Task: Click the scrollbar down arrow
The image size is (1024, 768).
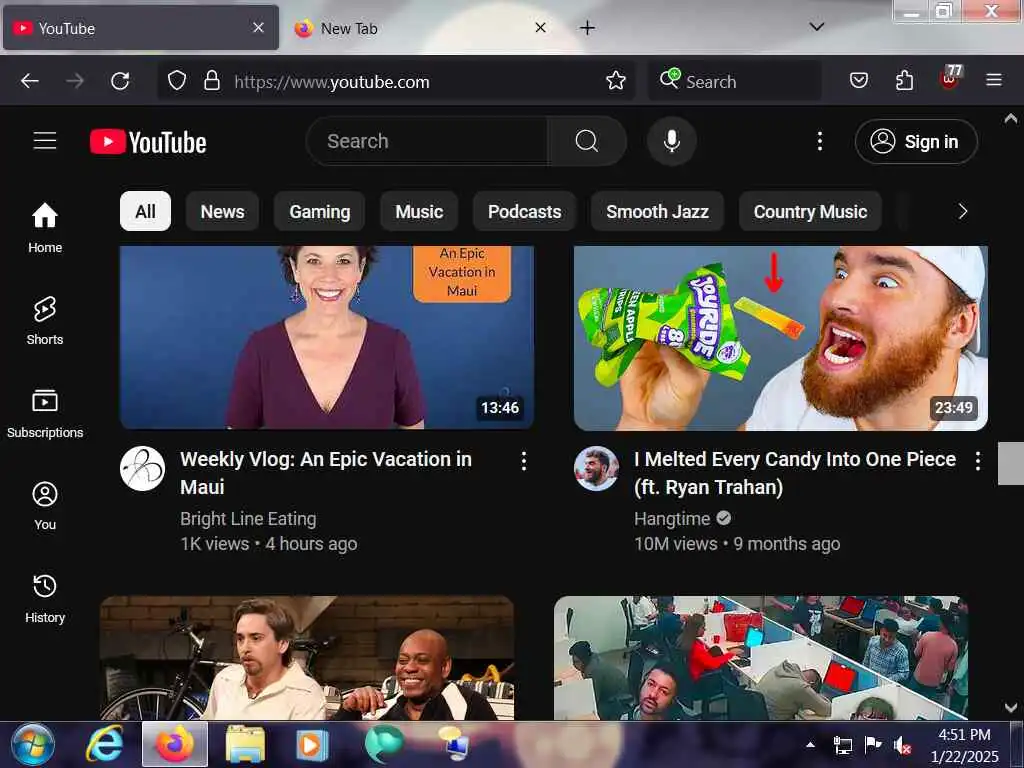Action: pyautogui.click(x=1011, y=707)
